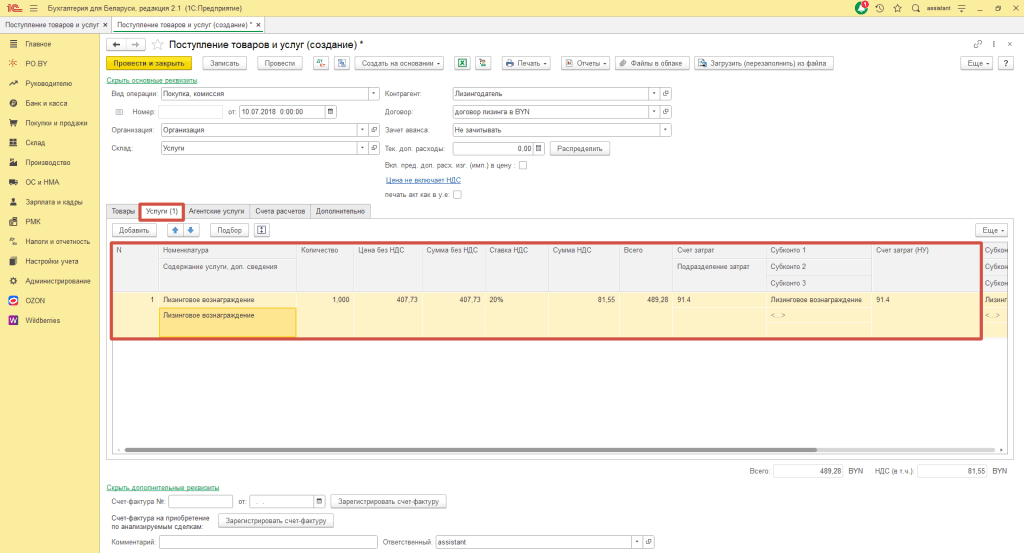Click the green Excel sheet icon

click(x=462, y=63)
